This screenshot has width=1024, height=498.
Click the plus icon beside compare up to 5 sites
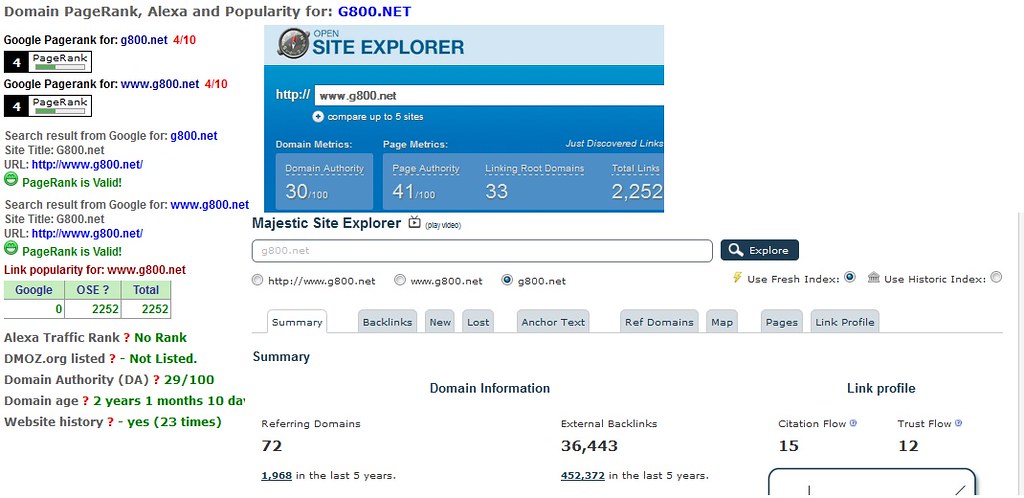tap(318, 117)
